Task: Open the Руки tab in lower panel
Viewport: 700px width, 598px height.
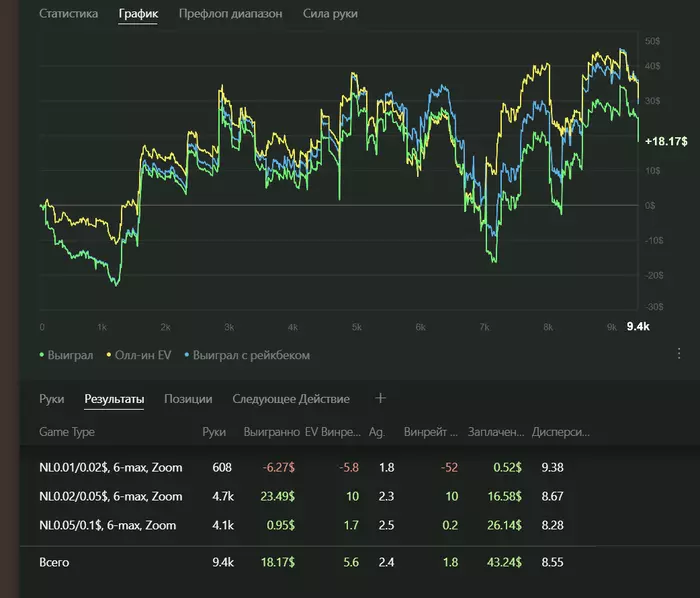Action: coord(52,399)
